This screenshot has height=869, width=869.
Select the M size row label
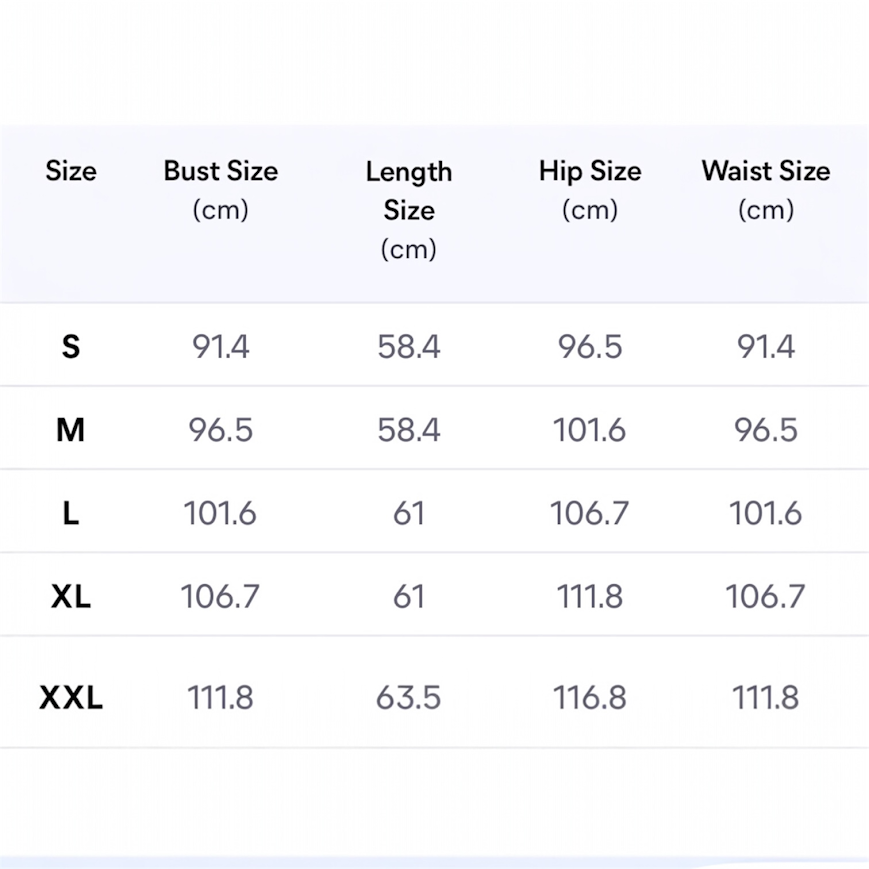pos(71,430)
